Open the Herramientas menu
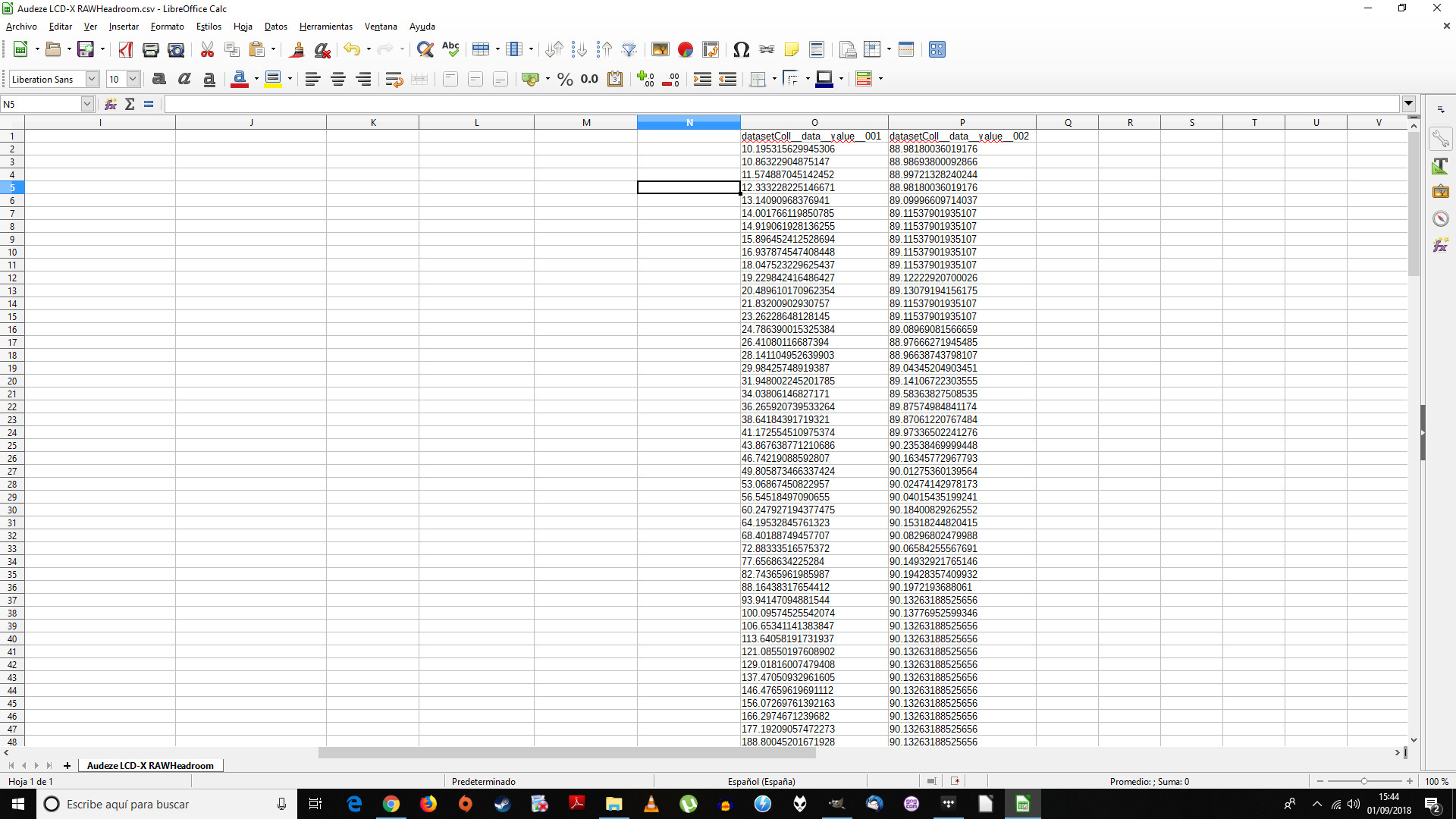 point(325,27)
